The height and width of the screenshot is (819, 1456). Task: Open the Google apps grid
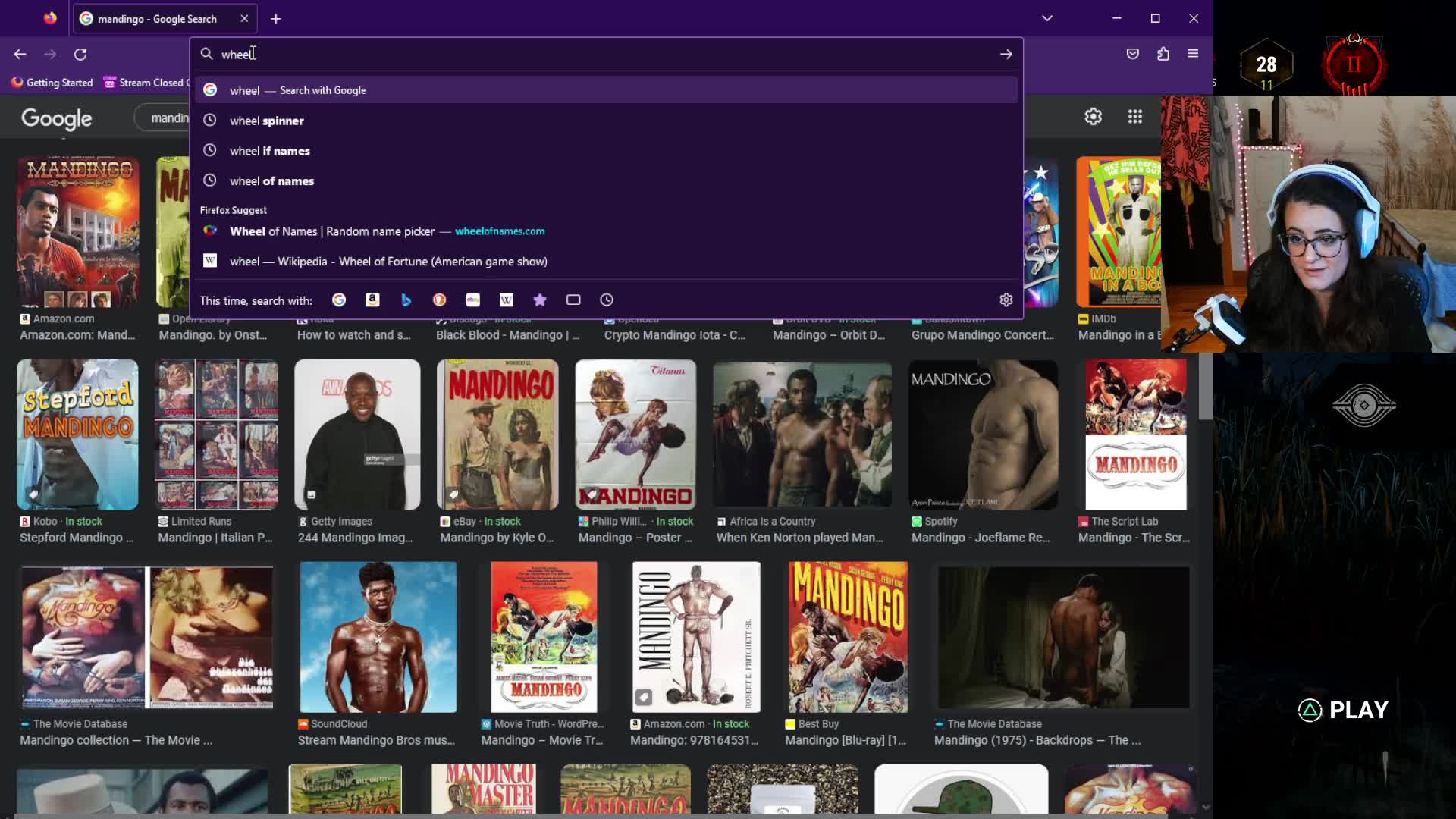point(1135,117)
